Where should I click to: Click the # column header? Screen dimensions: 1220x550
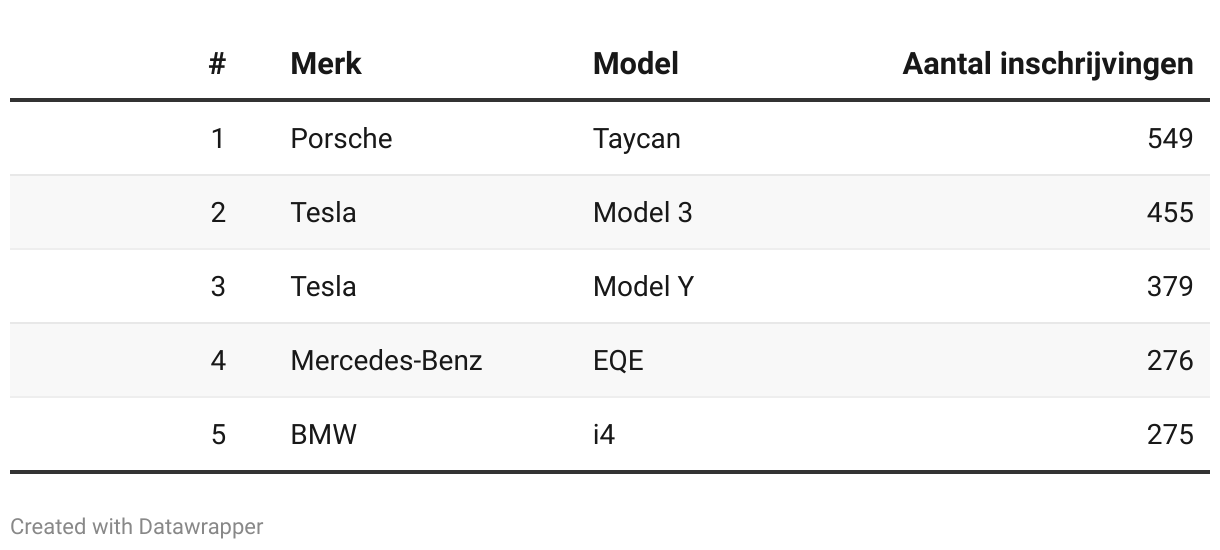[217, 64]
